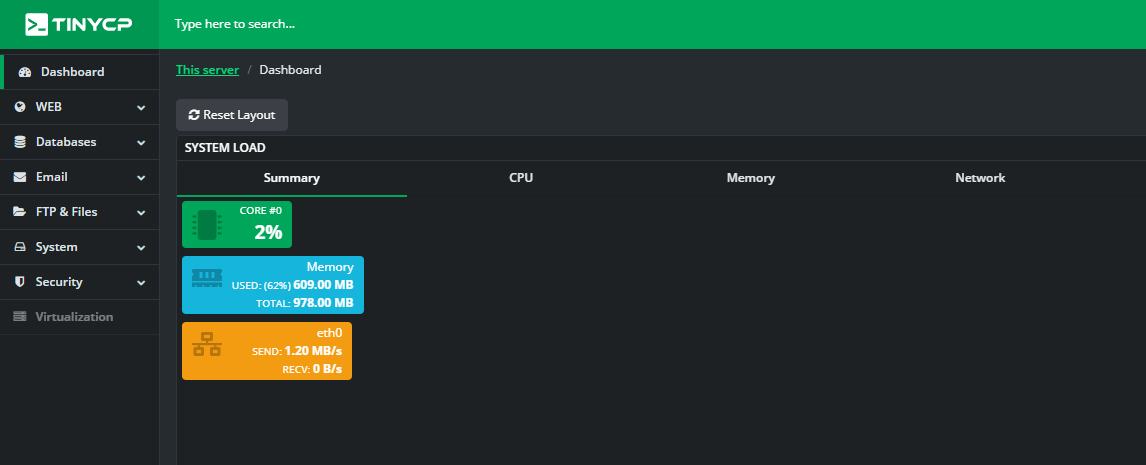Click the Email envelope icon
This screenshot has height=465, width=1146.
20,177
